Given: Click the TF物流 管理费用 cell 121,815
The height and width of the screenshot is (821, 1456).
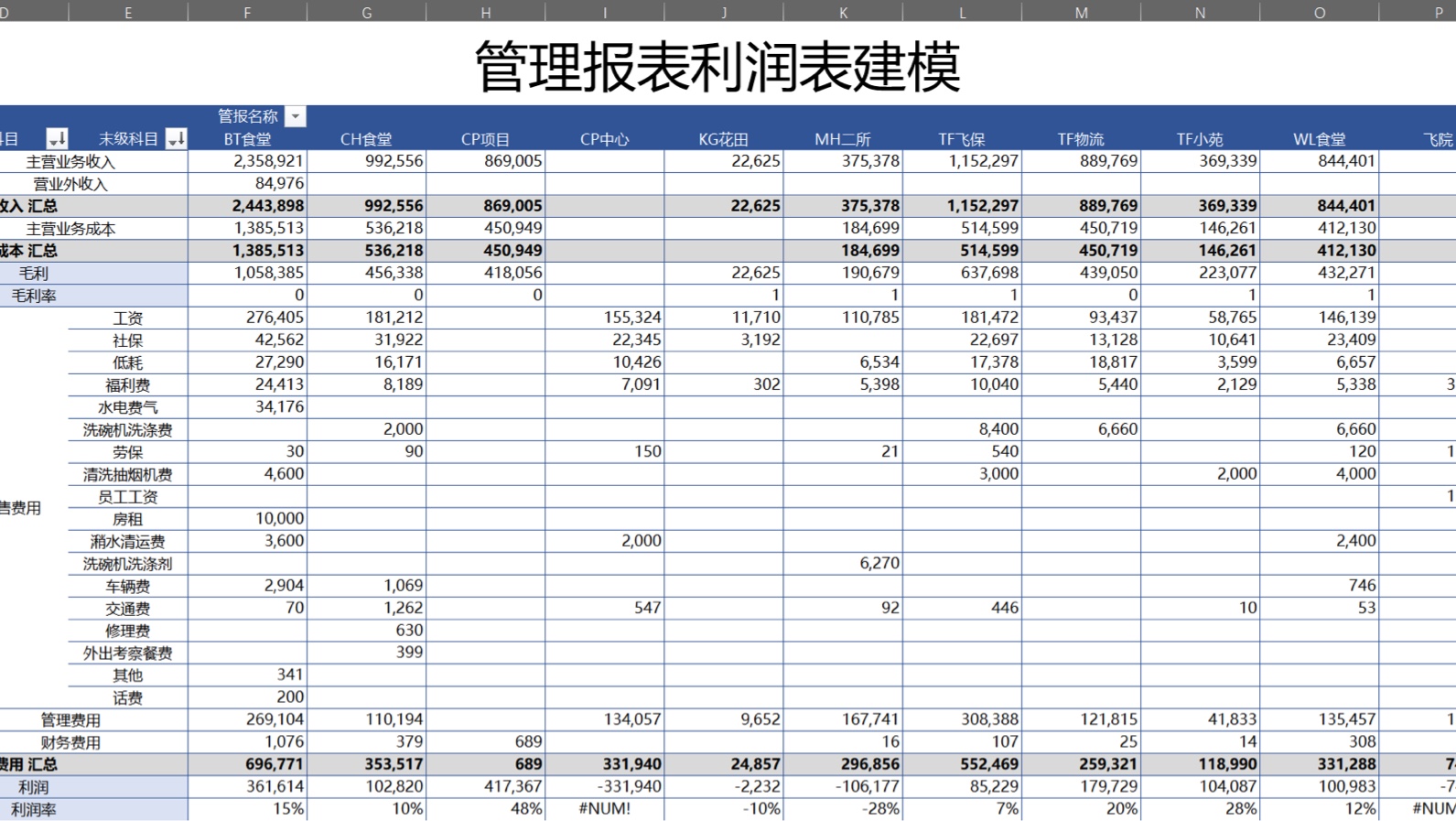Looking at the screenshot, I should 1082,719.
